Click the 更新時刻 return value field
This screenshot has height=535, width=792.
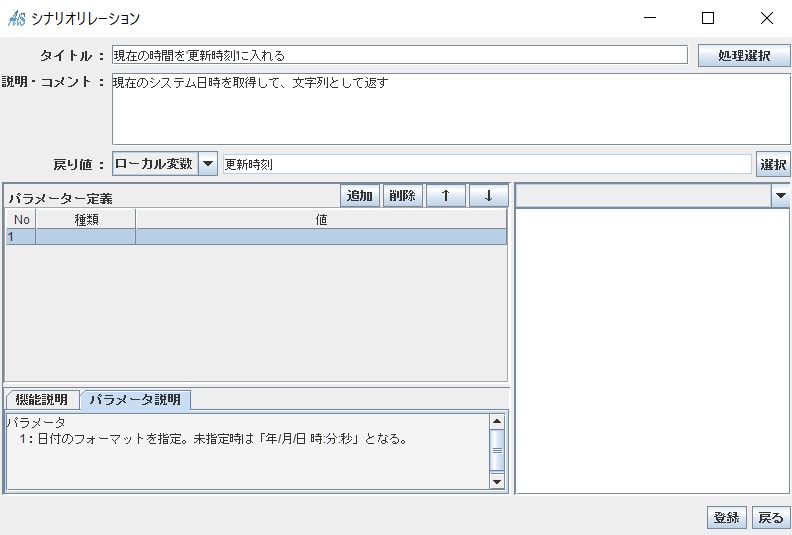486,164
